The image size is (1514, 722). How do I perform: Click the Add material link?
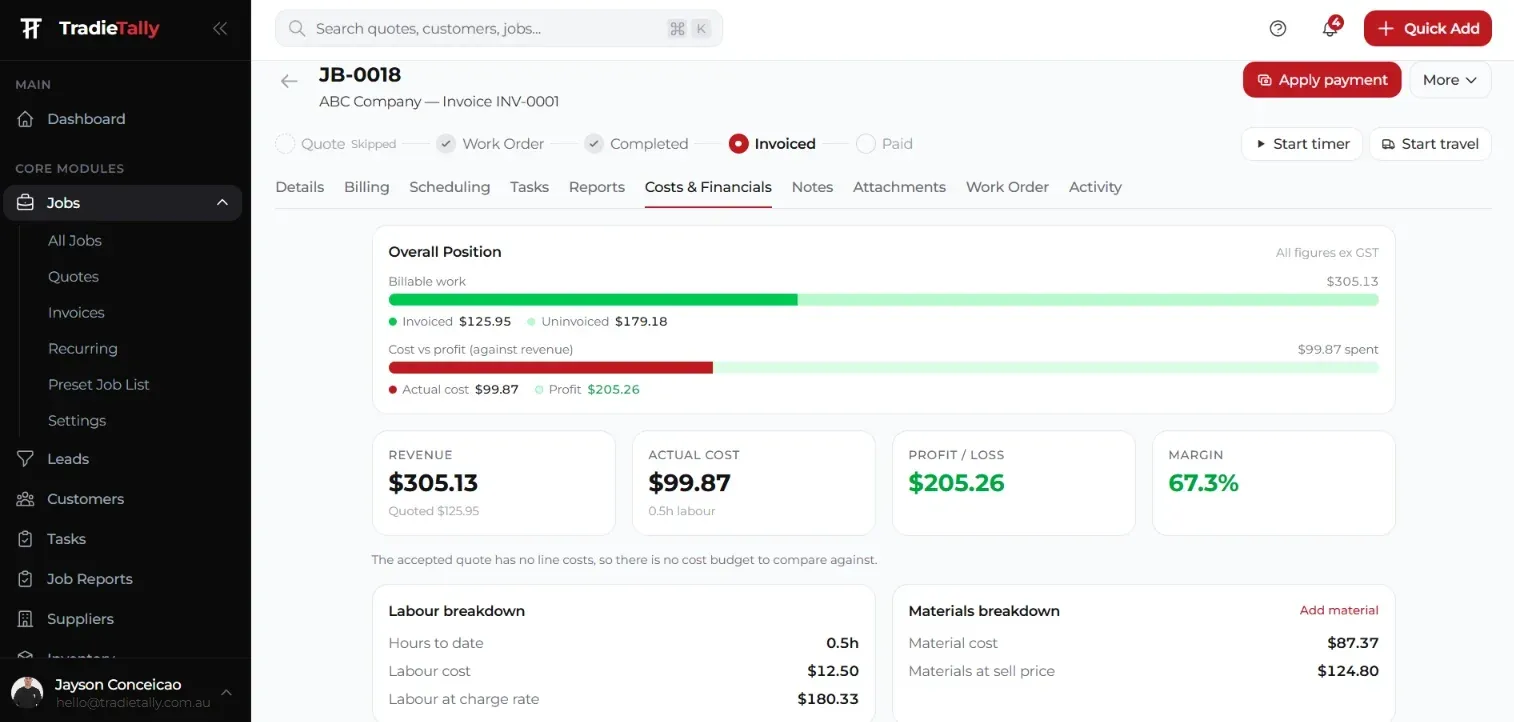tap(1339, 610)
